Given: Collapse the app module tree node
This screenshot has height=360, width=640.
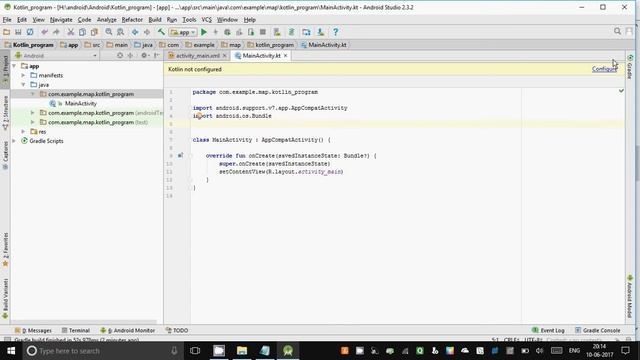Looking at the screenshot, I should [14, 66].
